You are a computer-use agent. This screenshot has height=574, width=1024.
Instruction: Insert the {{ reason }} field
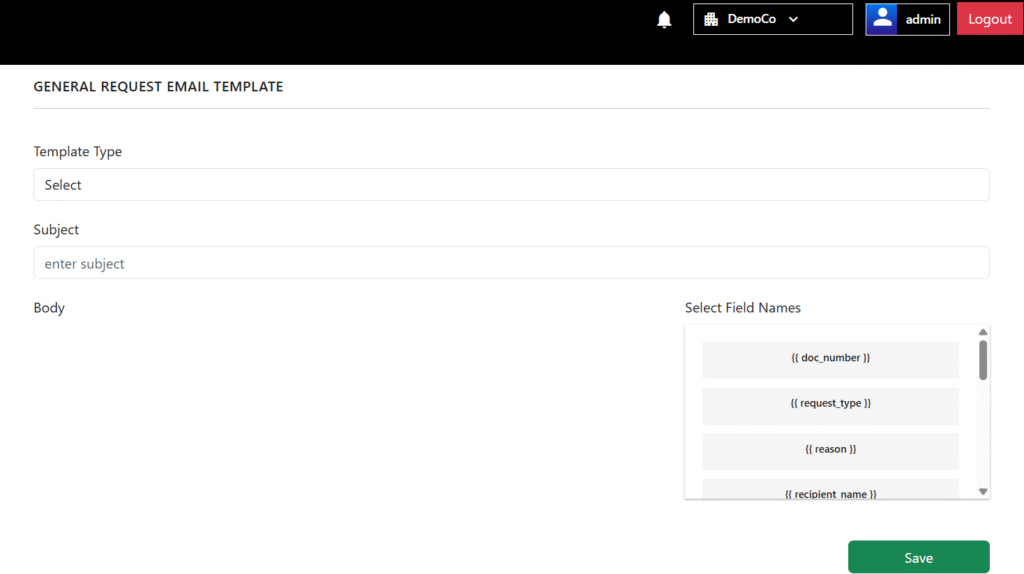pos(830,451)
